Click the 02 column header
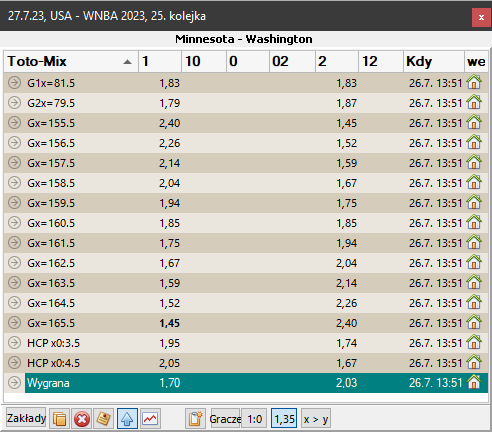Screen dimensions: 492x432 (292, 61)
